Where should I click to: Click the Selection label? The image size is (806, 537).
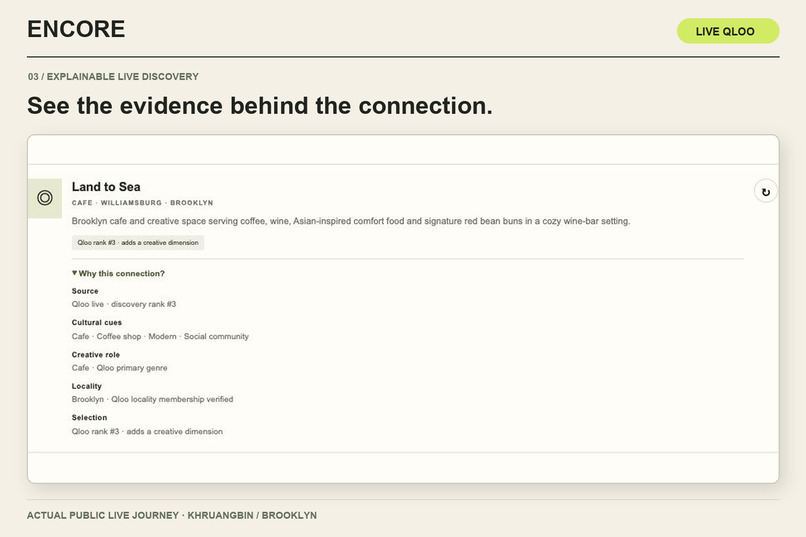[x=89, y=418]
